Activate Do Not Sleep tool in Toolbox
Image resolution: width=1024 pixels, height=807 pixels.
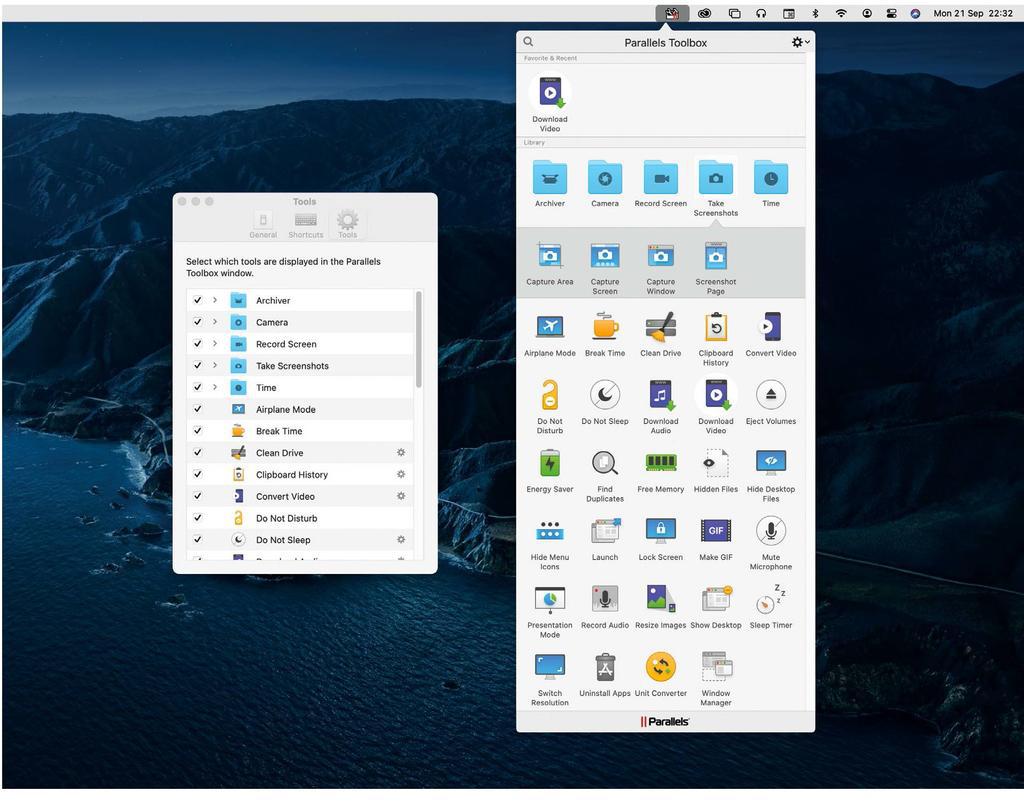pos(605,395)
